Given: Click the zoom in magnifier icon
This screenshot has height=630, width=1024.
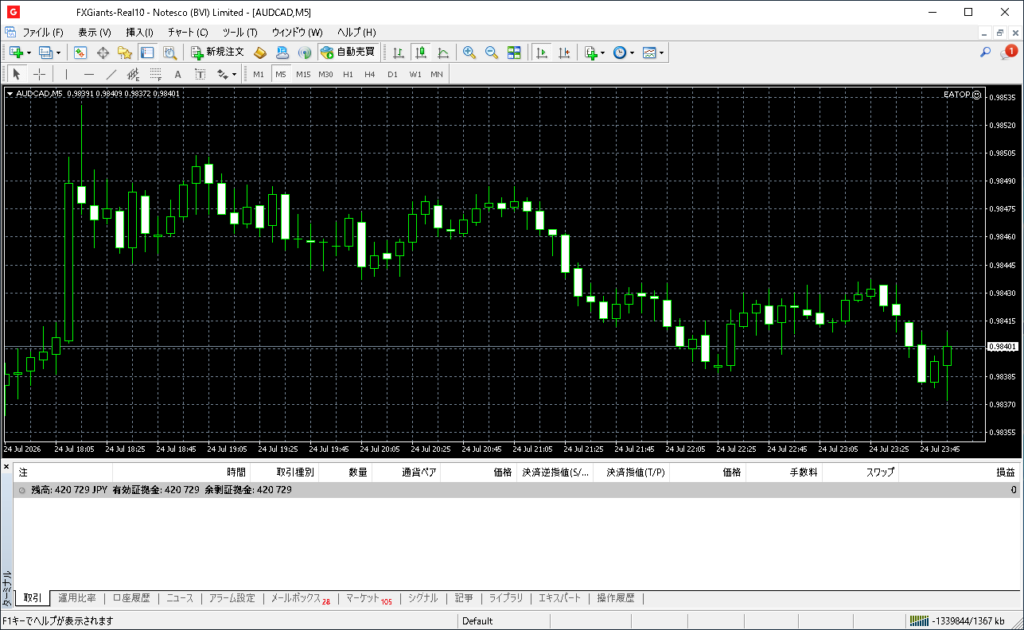Looking at the screenshot, I should tap(469, 53).
